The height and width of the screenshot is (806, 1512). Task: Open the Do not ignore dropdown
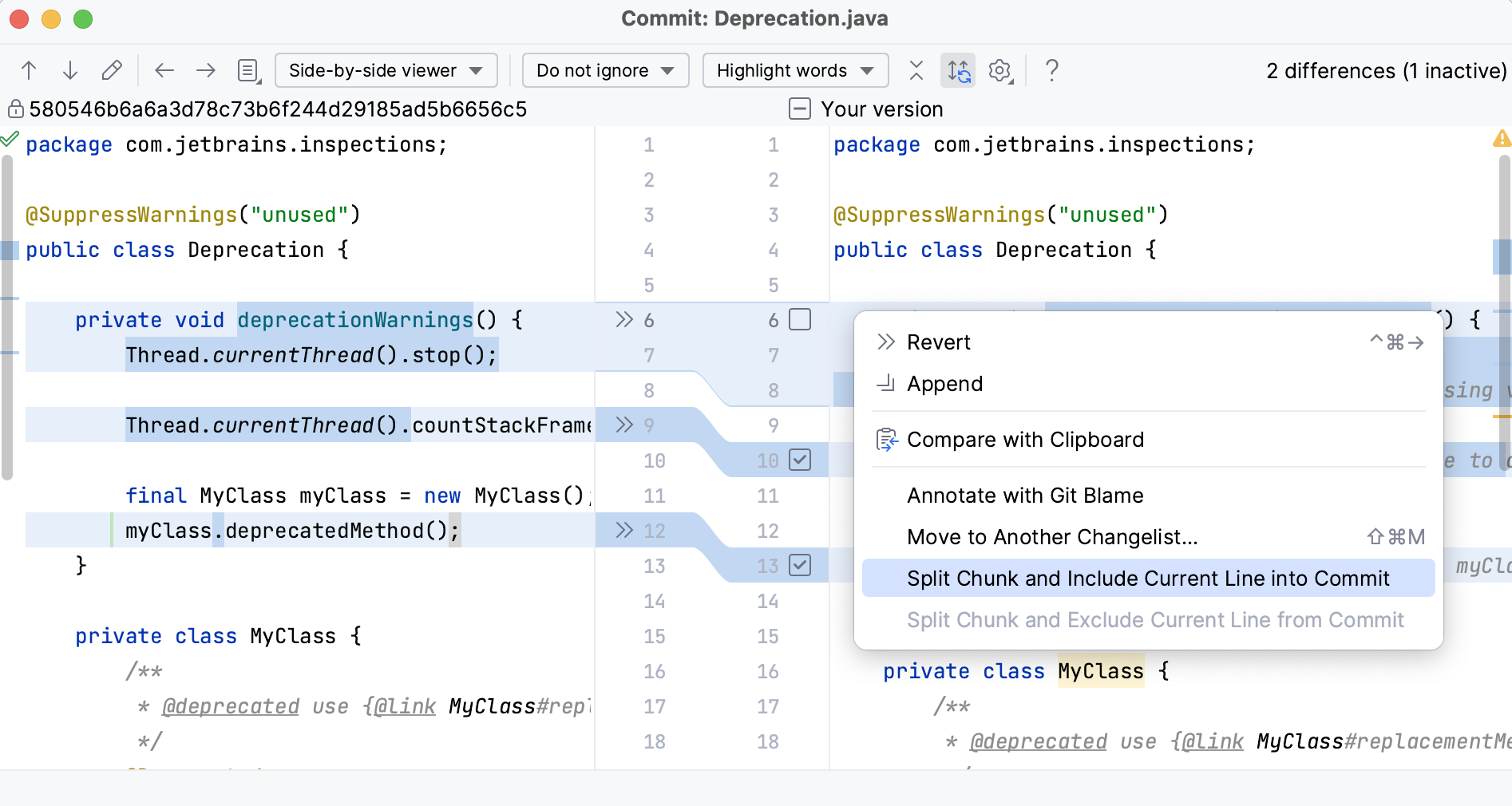click(605, 70)
